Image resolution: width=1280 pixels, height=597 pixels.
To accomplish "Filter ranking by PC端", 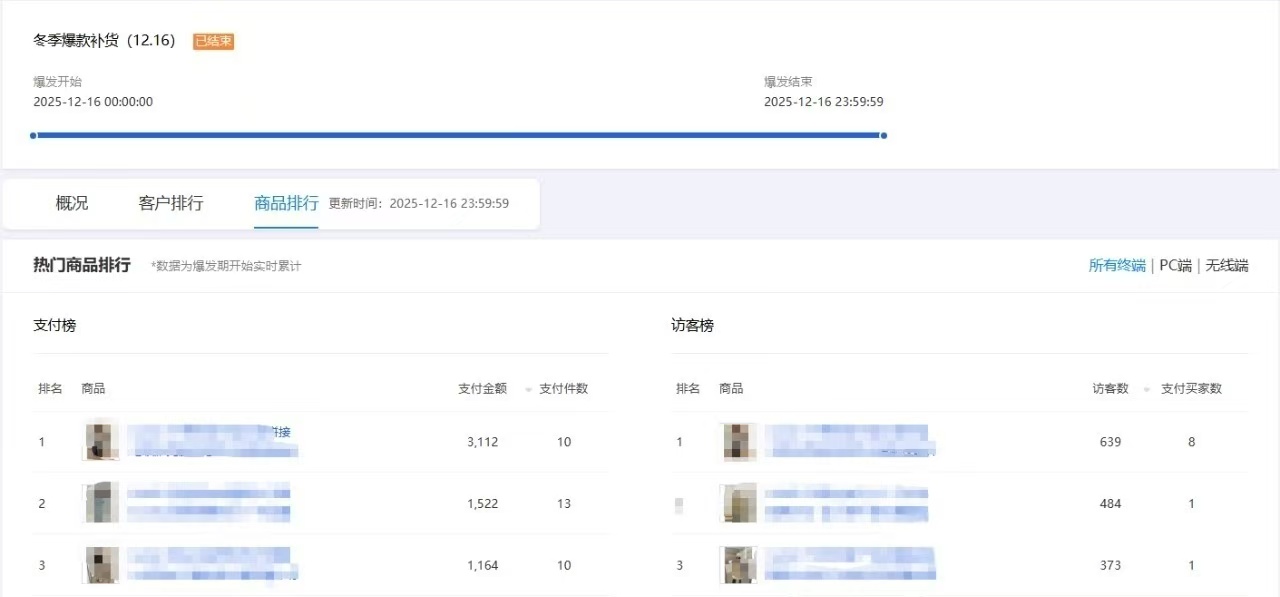I will pyautogui.click(x=1175, y=265).
